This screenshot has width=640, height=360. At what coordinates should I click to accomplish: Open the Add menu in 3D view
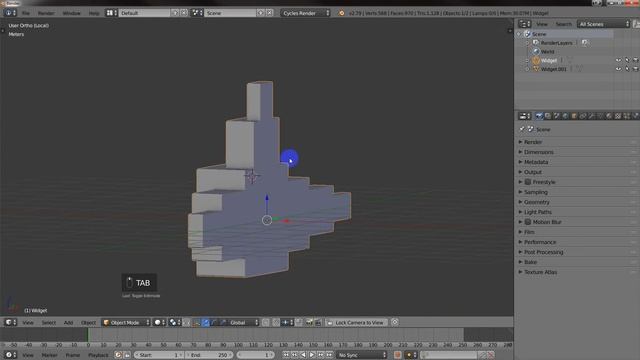click(68, 322)
